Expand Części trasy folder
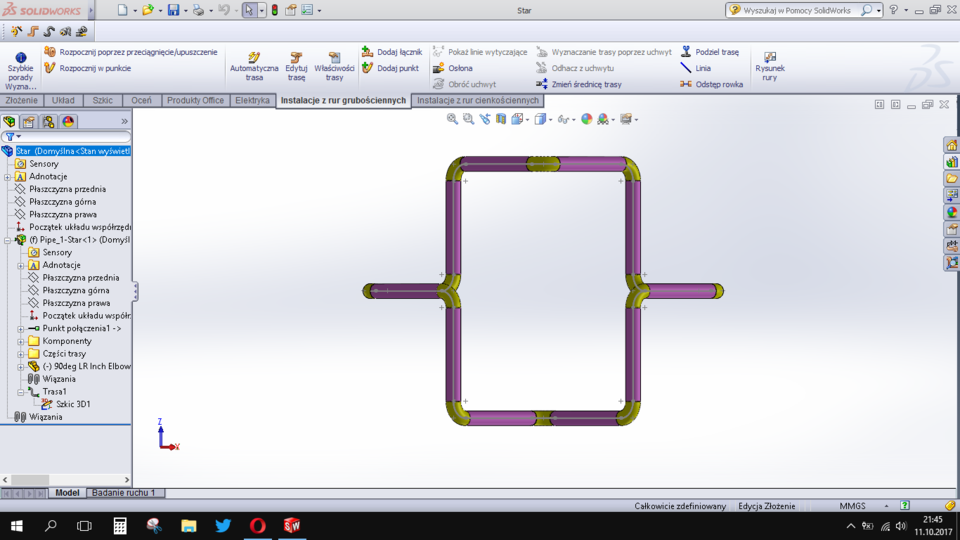Viewport: 960px width, 540px height. click(x=21, y=354)
